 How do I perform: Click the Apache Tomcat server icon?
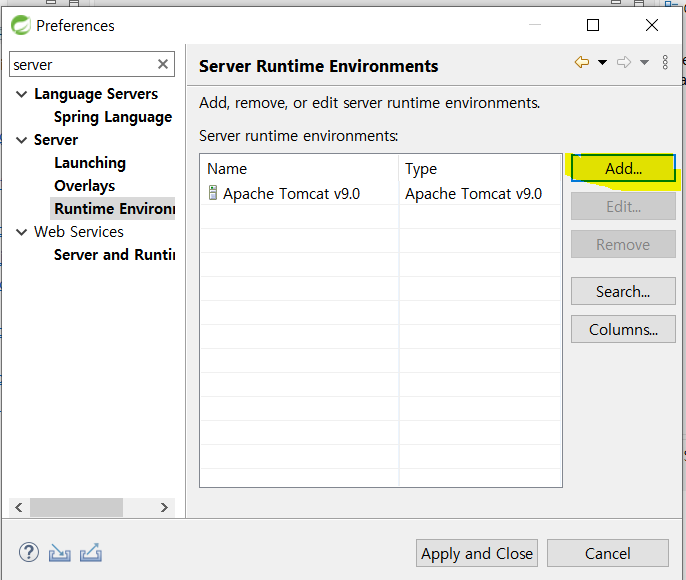pyautogui.click(x=213, y=193)
